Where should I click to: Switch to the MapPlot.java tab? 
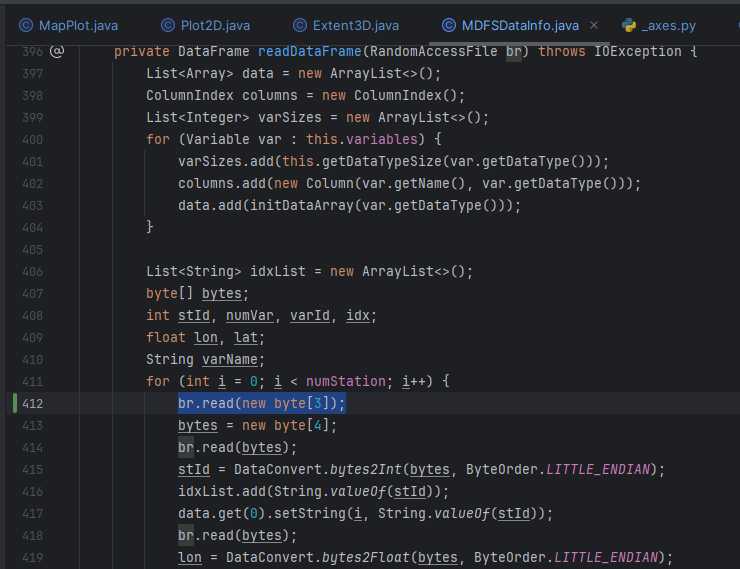click(78, 25)
